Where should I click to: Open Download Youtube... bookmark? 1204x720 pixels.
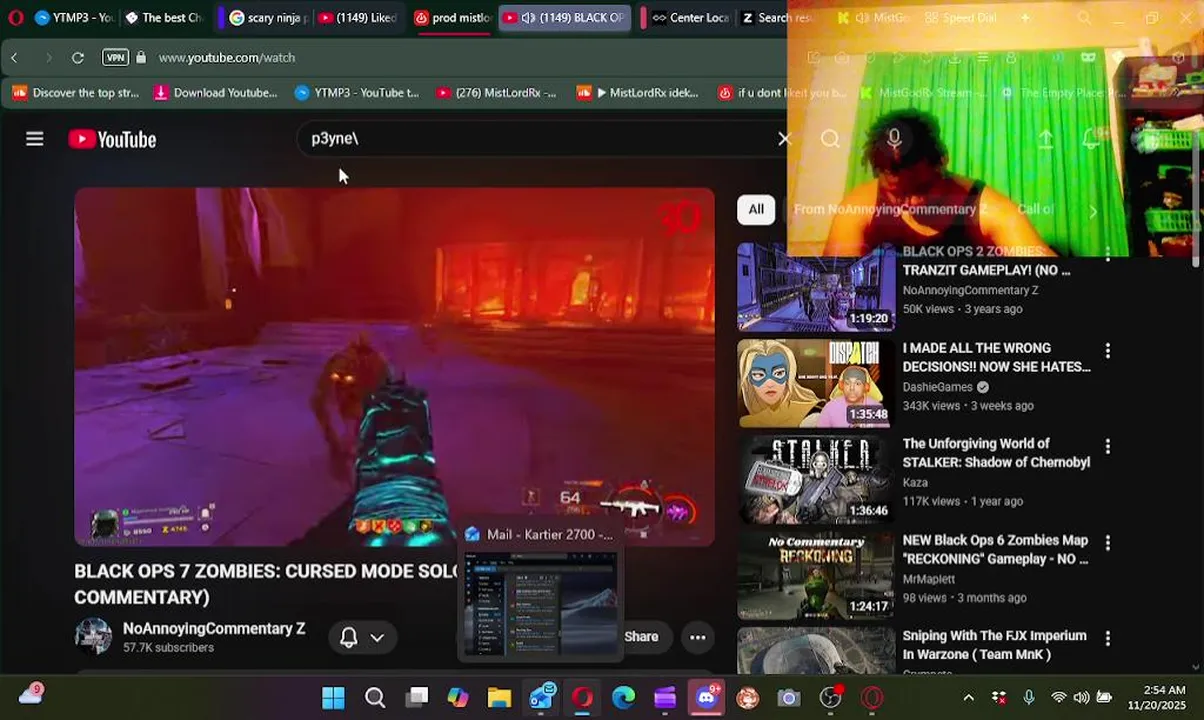215,93
